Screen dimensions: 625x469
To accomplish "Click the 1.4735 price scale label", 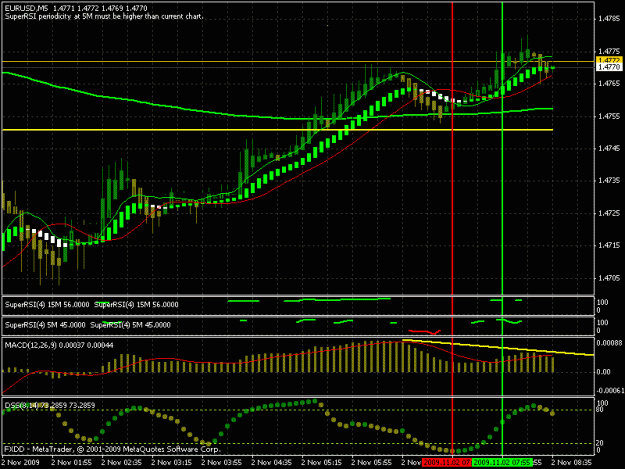I will [609, 181].
